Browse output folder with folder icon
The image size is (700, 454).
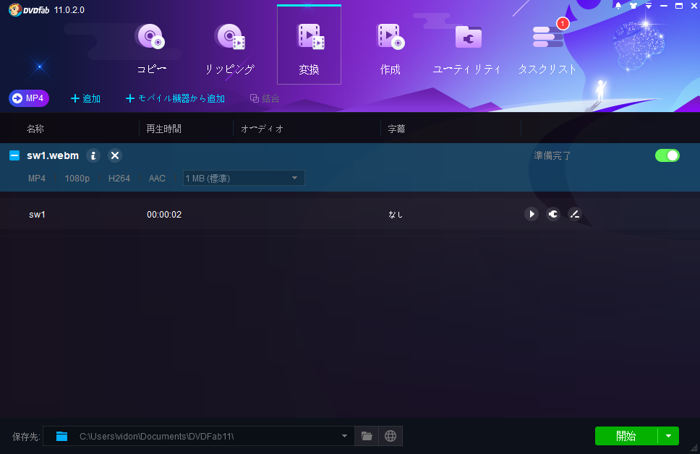pyautogui.click(x=367, y=436)
